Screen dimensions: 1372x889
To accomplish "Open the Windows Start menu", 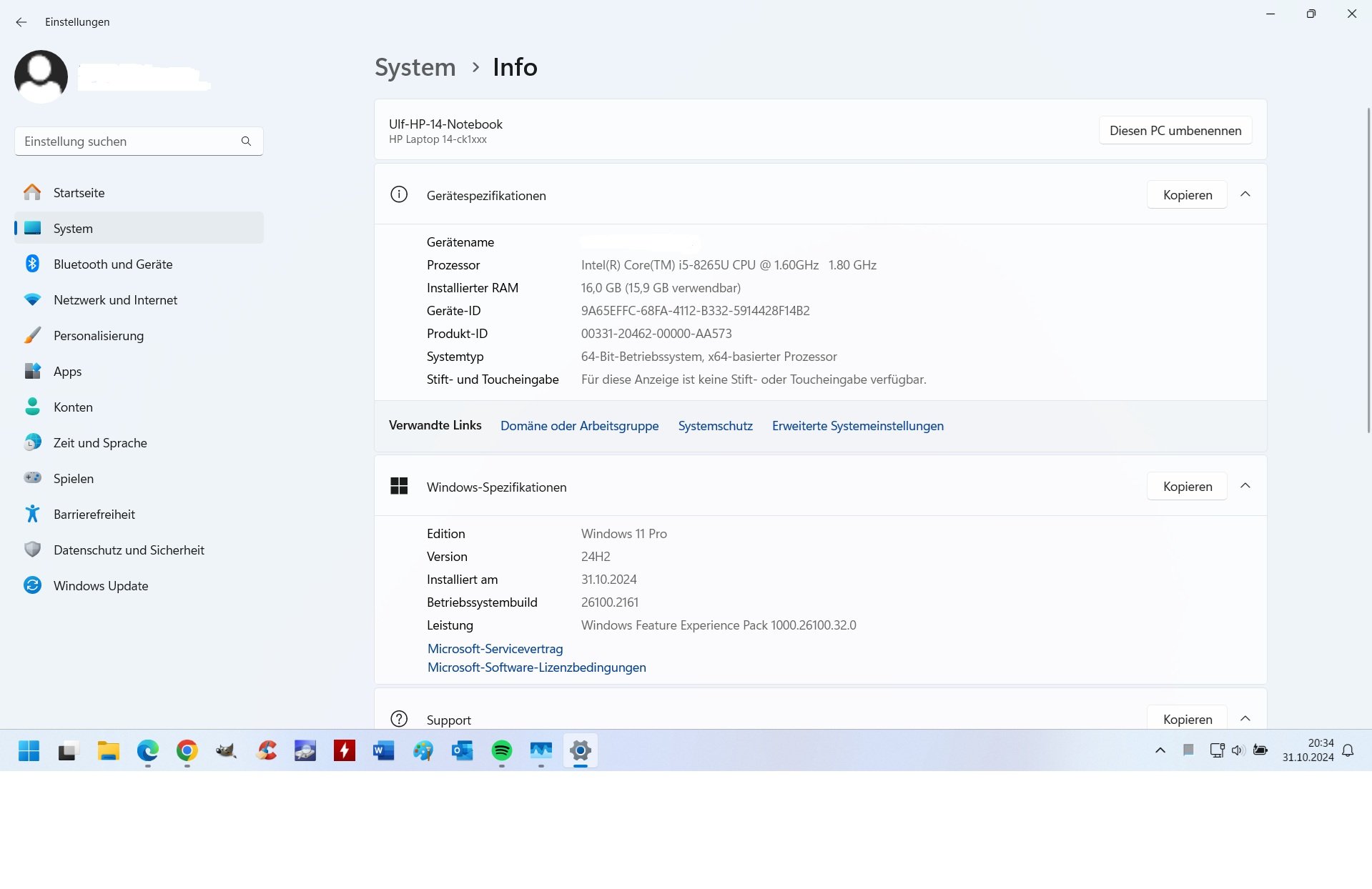I will click(x=29, y=750).
